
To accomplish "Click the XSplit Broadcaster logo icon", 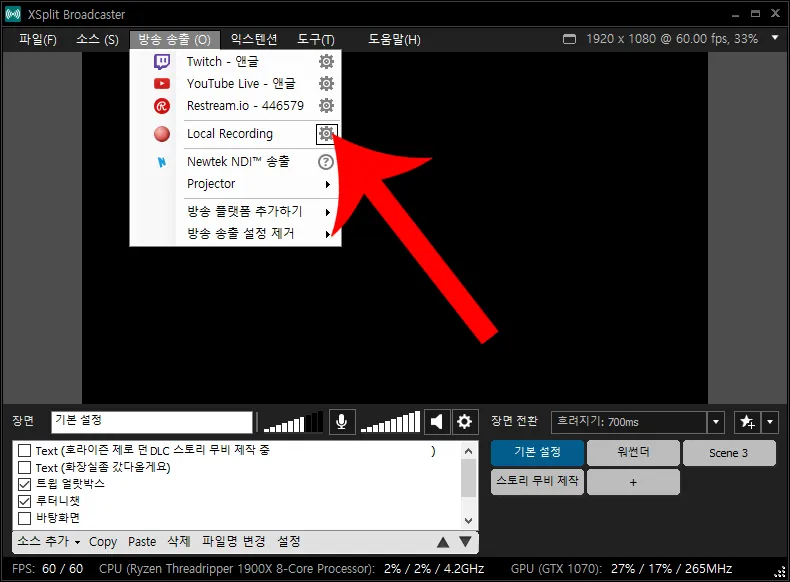I will [x=13, y=14].
